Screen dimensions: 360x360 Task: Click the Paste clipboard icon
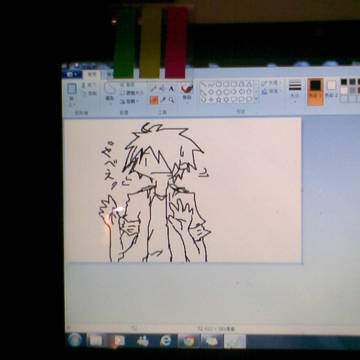pos(72,89)
